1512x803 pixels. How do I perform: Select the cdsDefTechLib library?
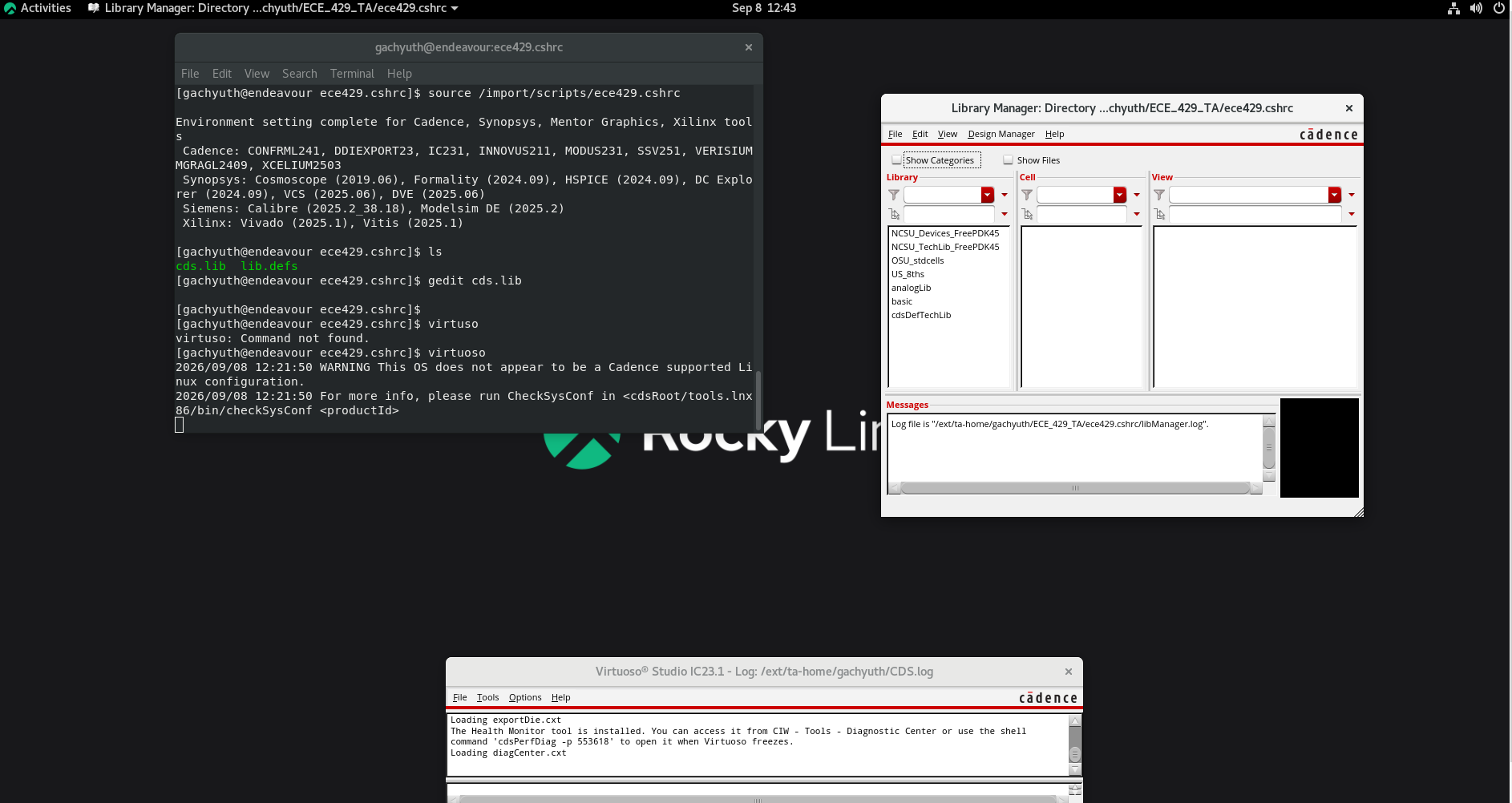921,315
